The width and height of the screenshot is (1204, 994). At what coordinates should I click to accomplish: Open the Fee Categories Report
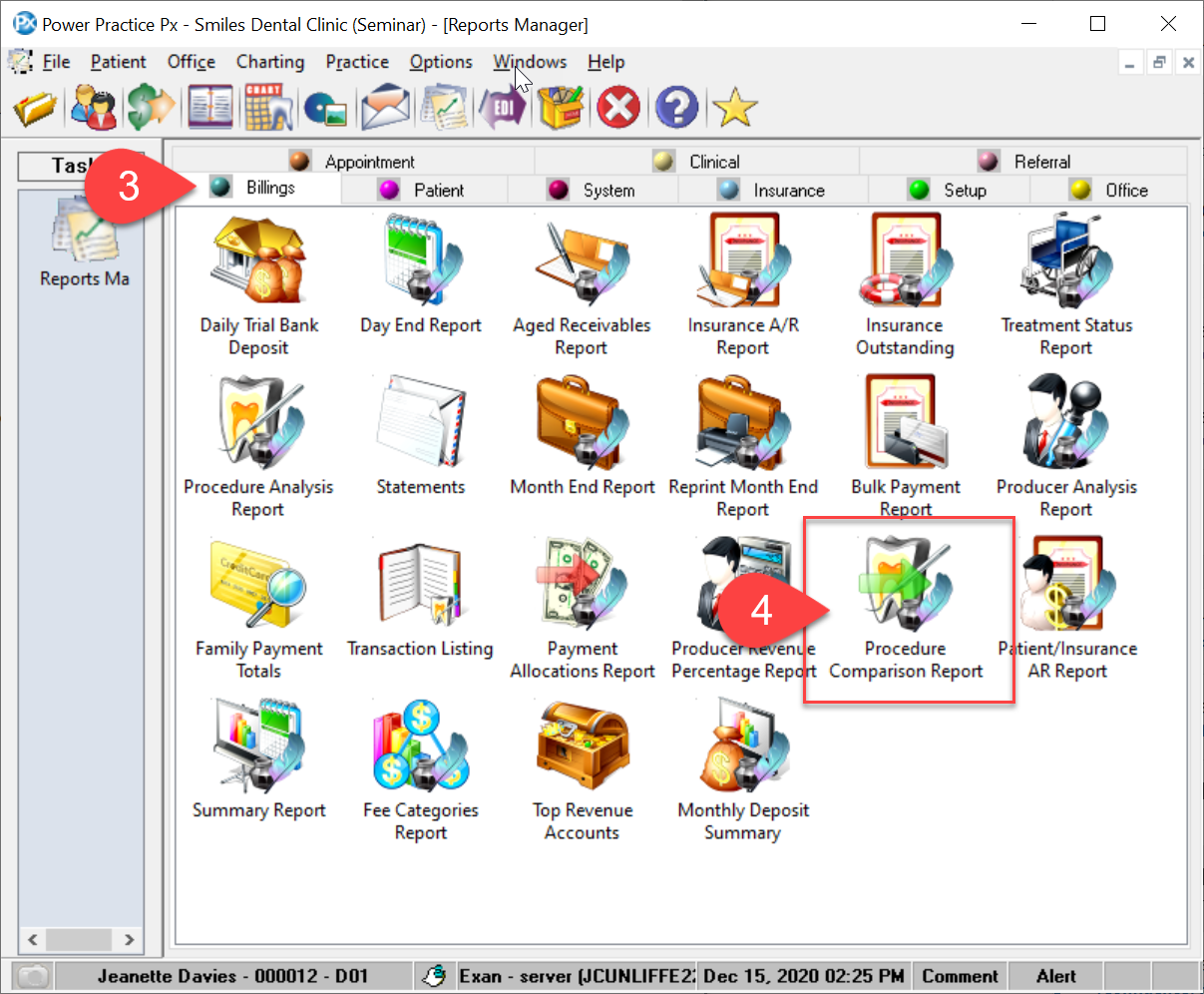[x=421, y=771]
